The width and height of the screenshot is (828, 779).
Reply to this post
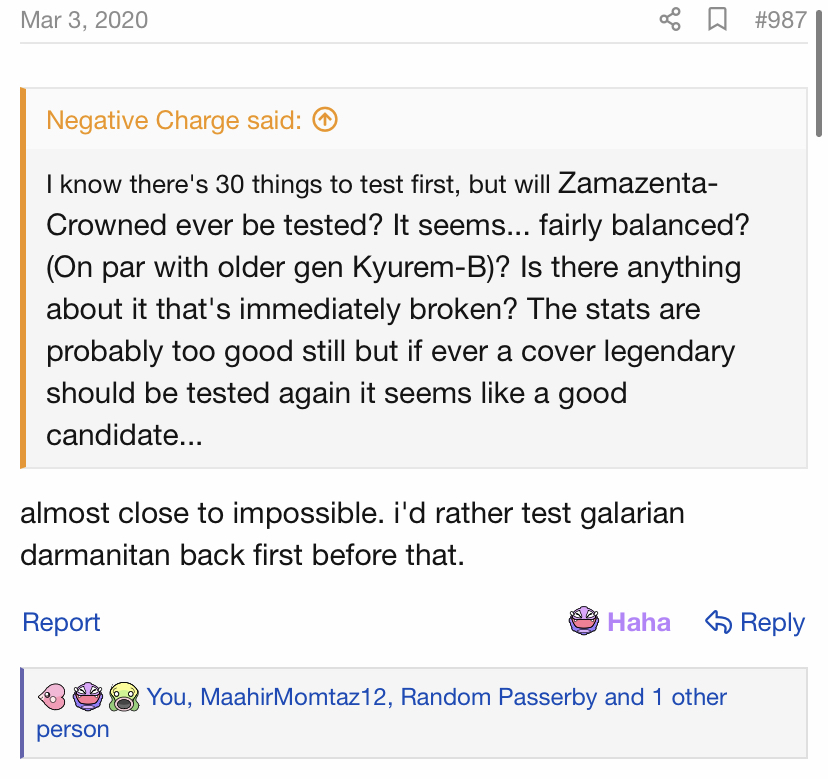(772, 622)
